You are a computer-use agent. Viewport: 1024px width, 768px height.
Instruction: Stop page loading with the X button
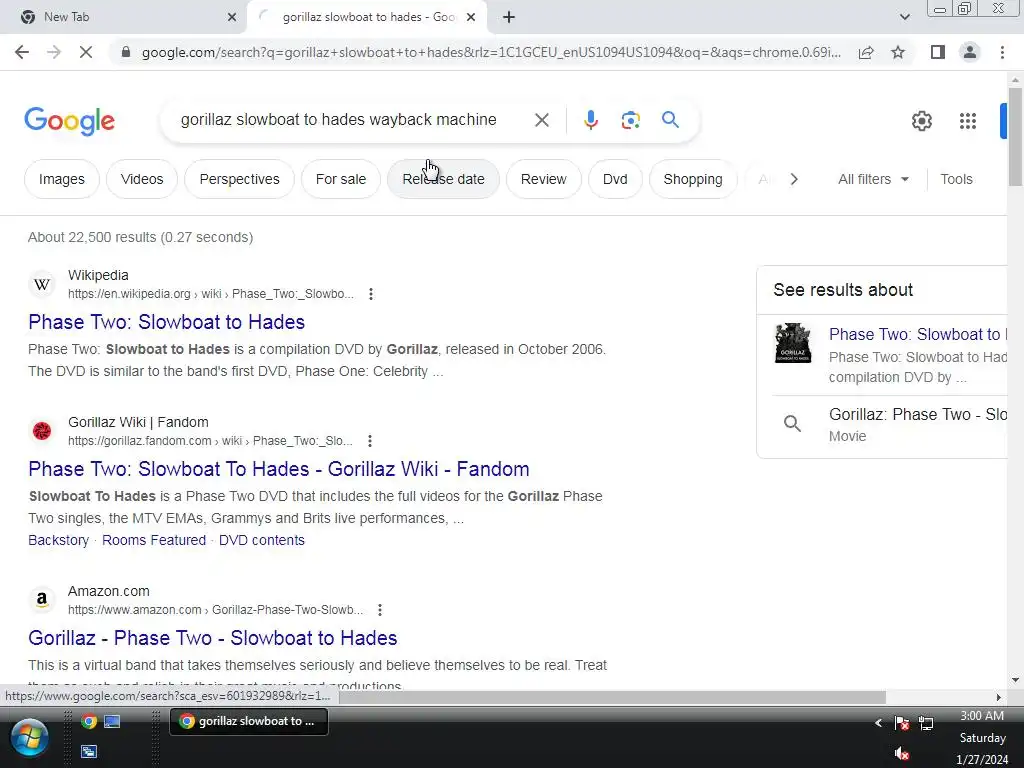pyautogui.click(x=86, y=52)
